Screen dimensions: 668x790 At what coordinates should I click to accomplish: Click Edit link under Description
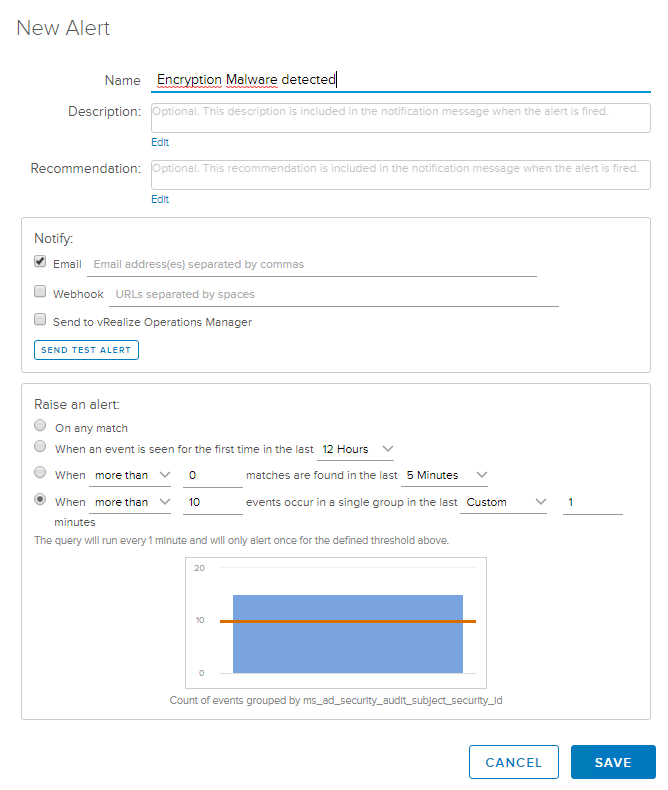pos(160,143)
